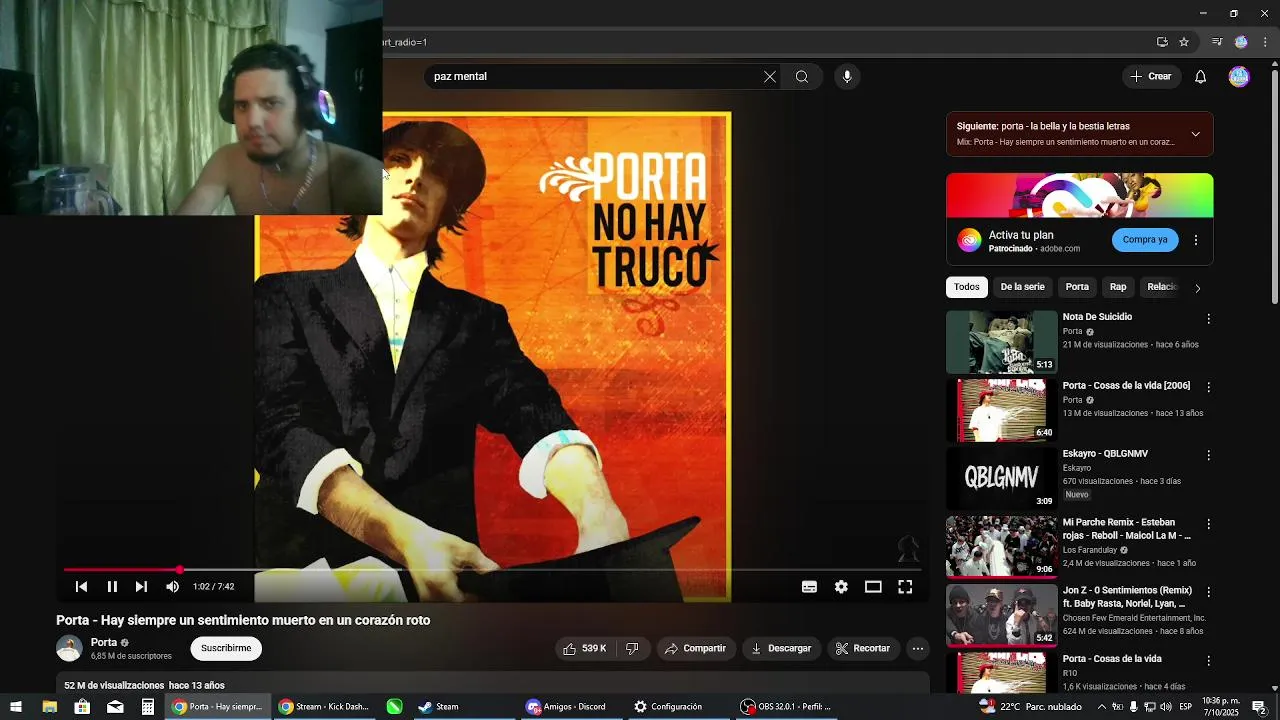
Task: Switch to OBS 32.0.1 taskbar window
Action: (x=786, y=706)
